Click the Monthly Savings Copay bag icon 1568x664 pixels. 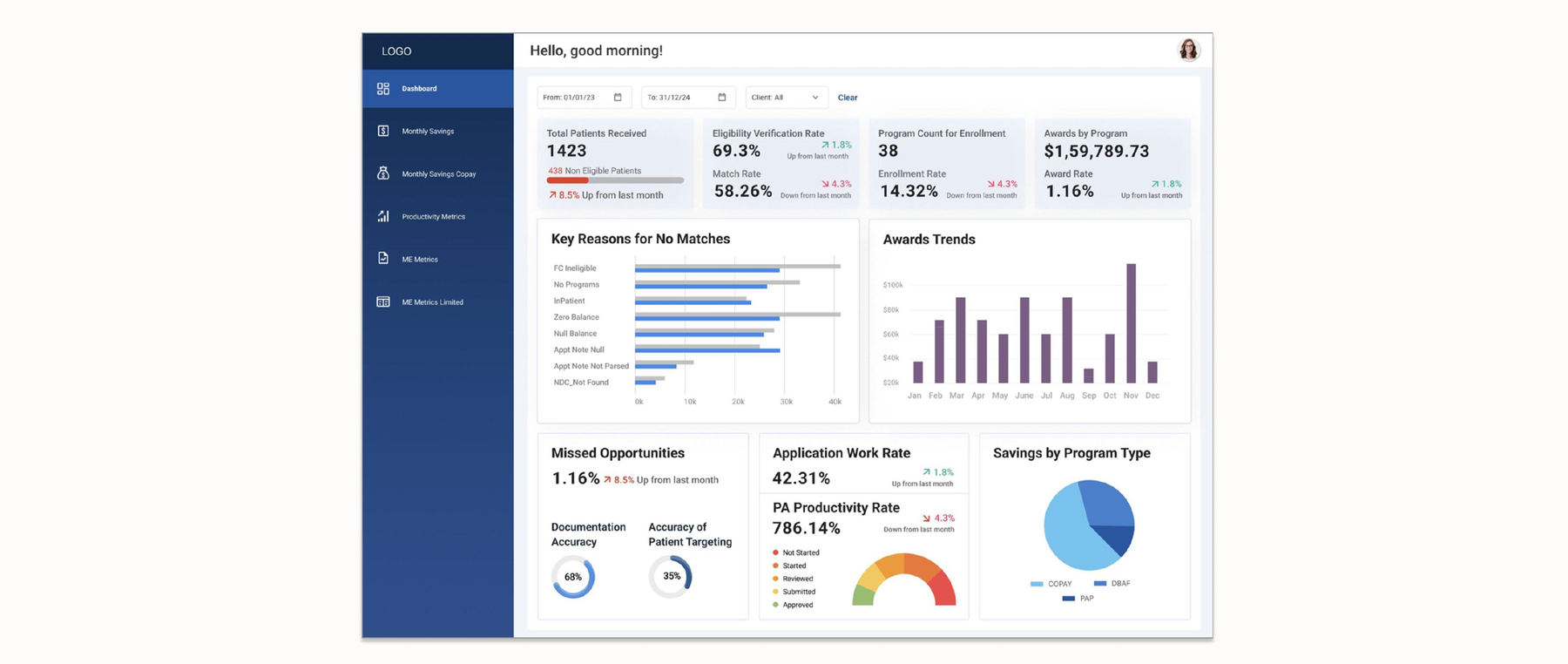[x=382, y=173]
